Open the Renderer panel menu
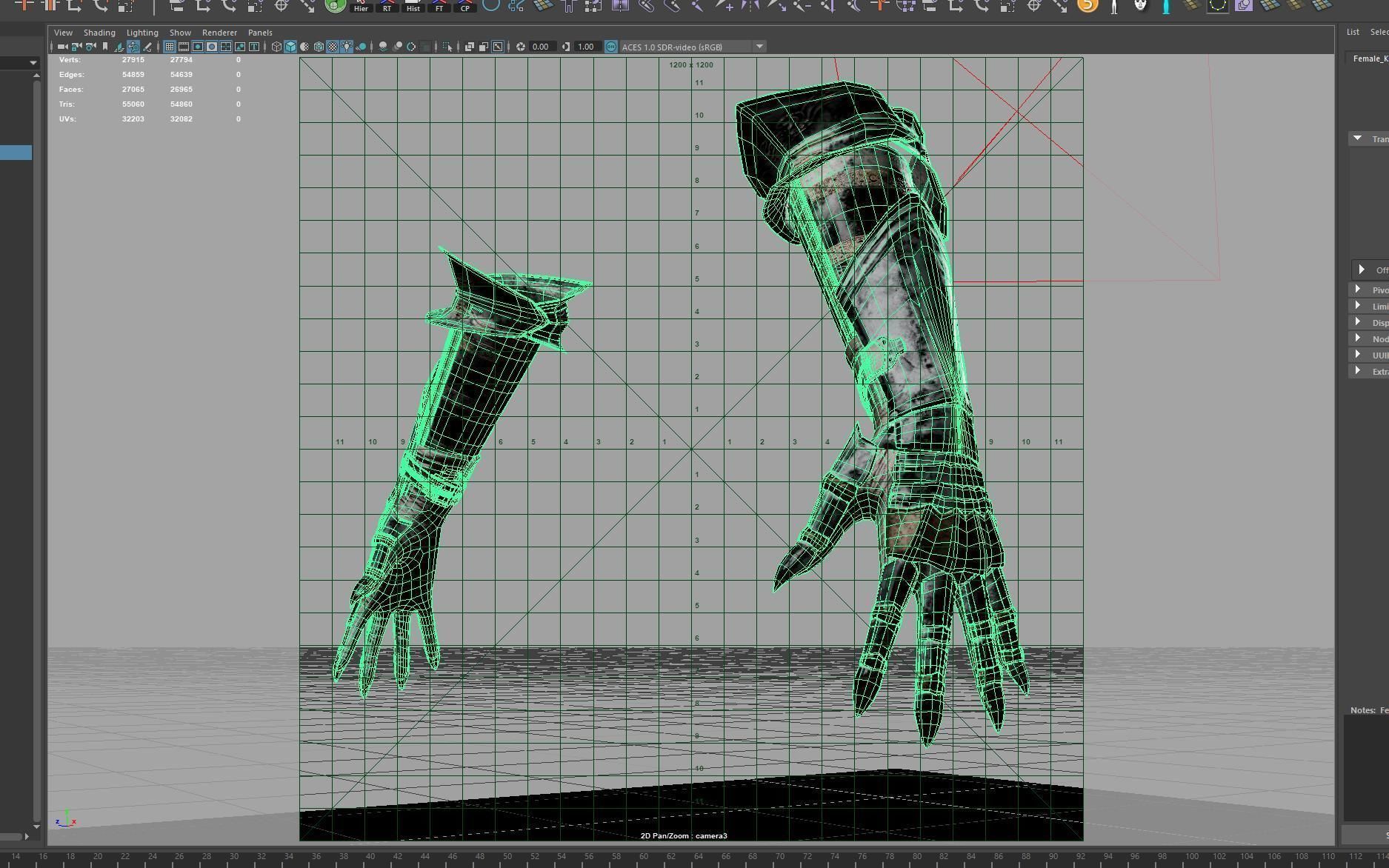This screenshot has width=1389, height=868. coord(219,33)
